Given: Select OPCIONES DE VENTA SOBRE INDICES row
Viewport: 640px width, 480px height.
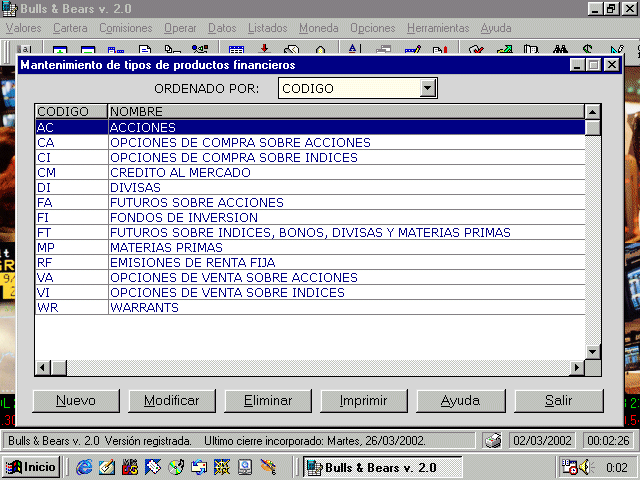Looking at the screenshot, I should coord(310,293).
